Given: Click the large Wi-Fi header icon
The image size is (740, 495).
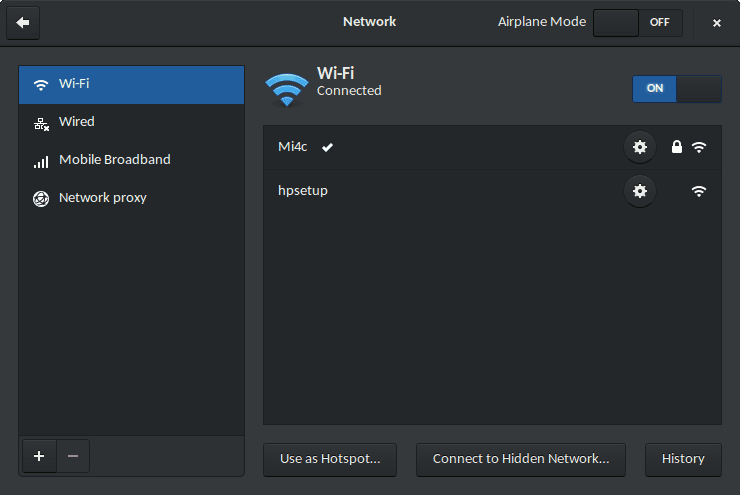Looking at the screenshot, I should click(286, 88).
